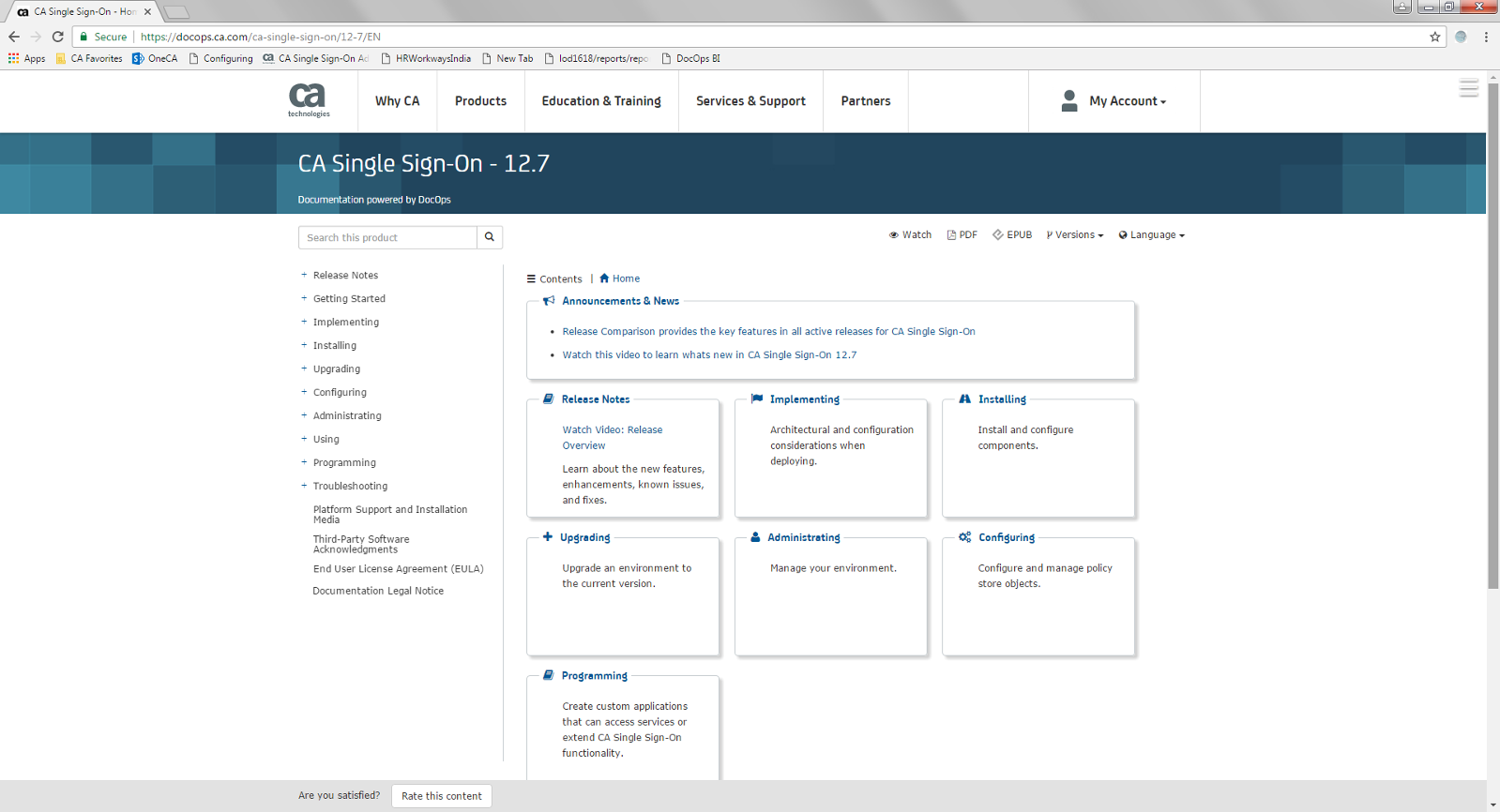Expand Installing tree node in sidebar
The image size is (1500, 812).
(304, 345)
